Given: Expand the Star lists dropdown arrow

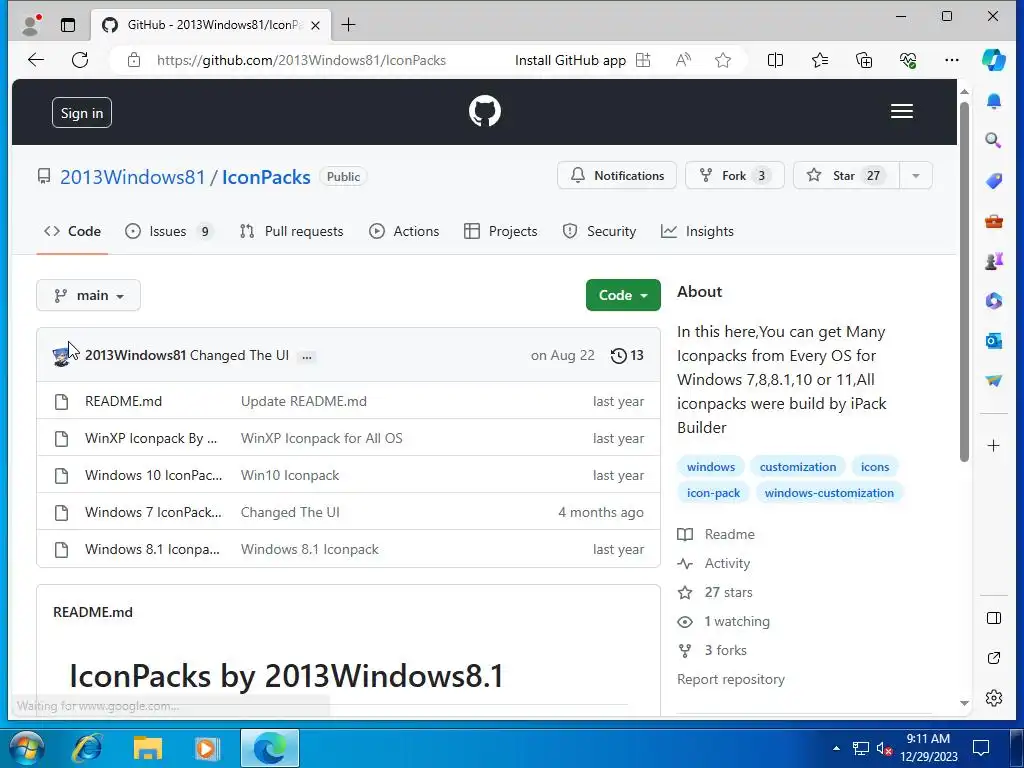Looking at the screenshot, I should 916,176.
